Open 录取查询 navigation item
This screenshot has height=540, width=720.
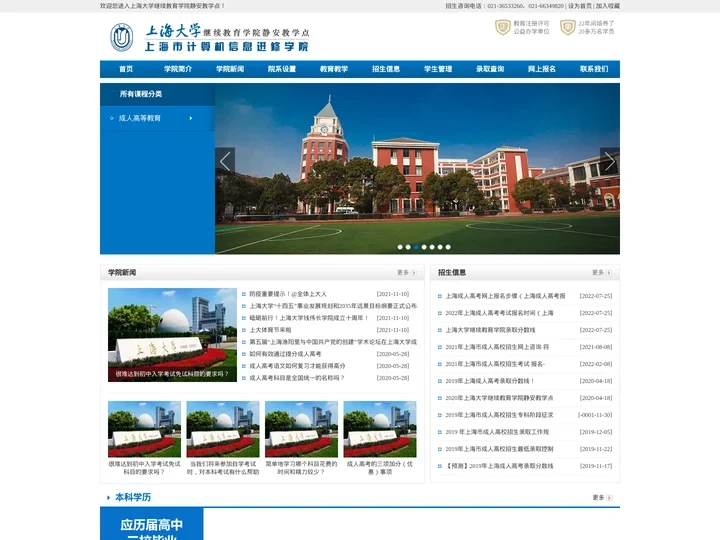490,69
